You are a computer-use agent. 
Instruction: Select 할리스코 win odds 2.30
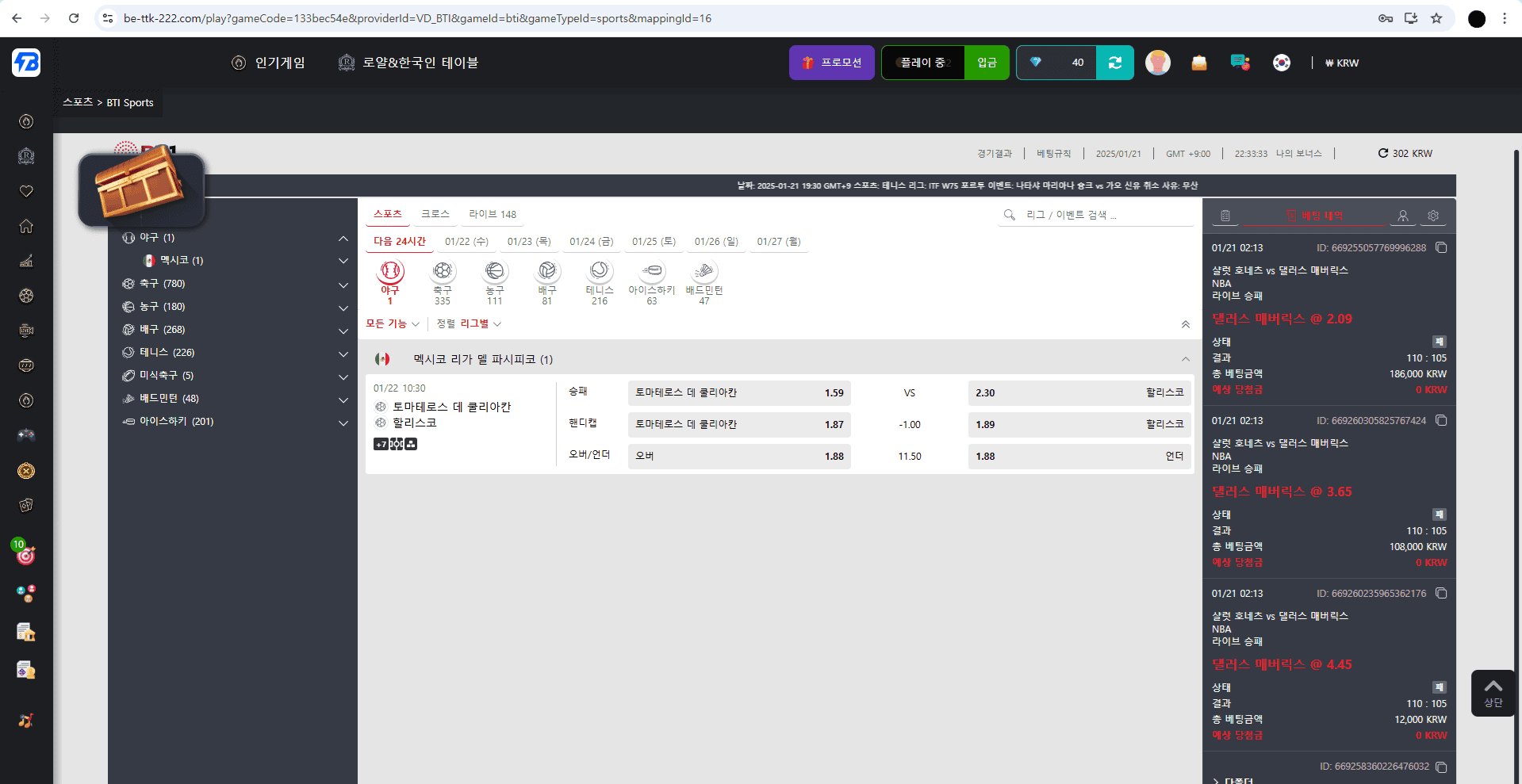pyautogui.click(x=1079, y=393)
